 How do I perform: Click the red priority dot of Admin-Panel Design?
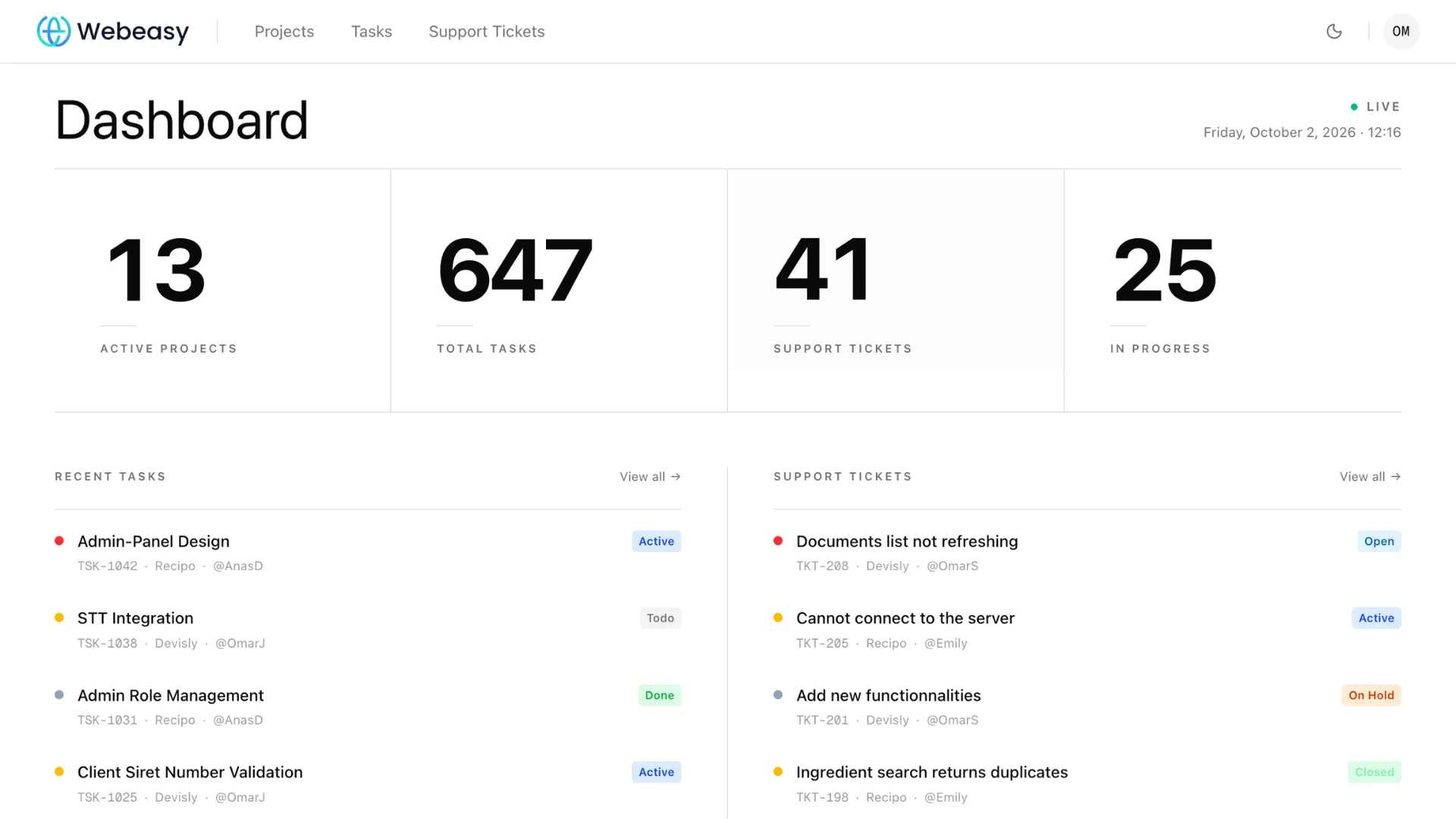coord(59,541)
